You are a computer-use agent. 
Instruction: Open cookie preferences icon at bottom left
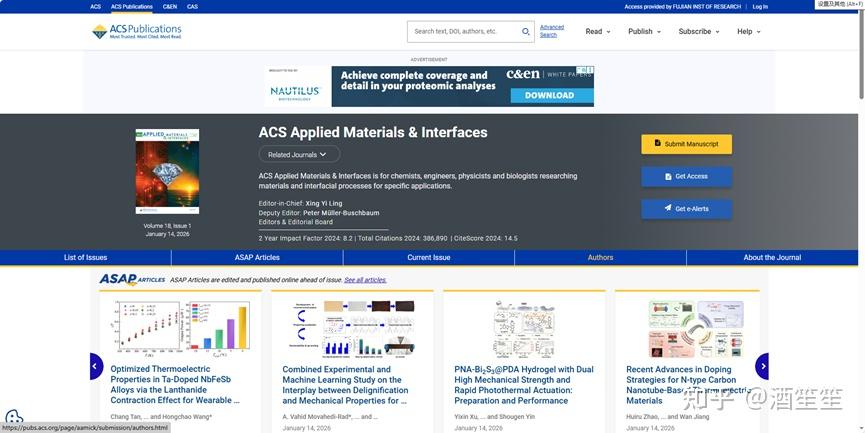tap(14, 416)
